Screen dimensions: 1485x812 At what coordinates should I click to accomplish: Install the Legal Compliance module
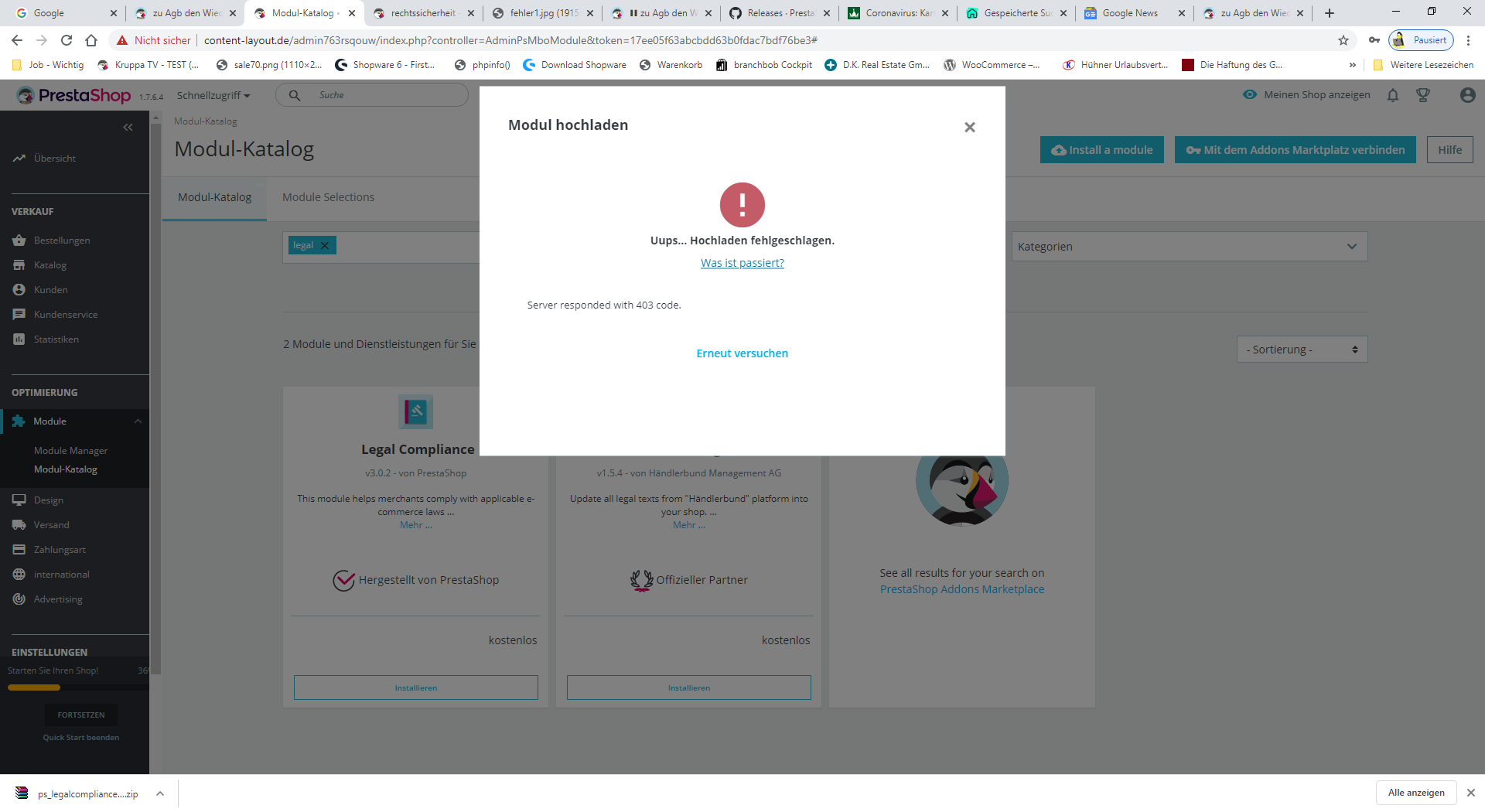click(416, 687)
